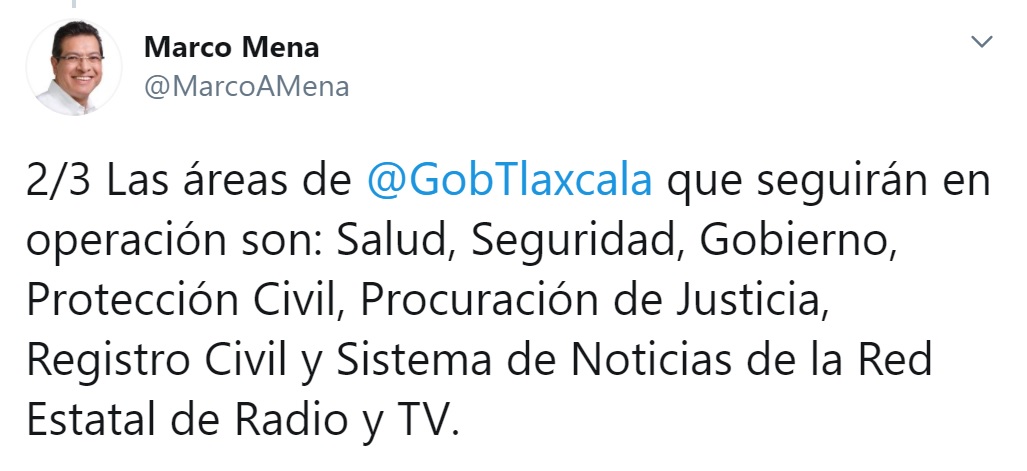Click 'Protección Civil' in the tweet text

click(x=180, y=300)
